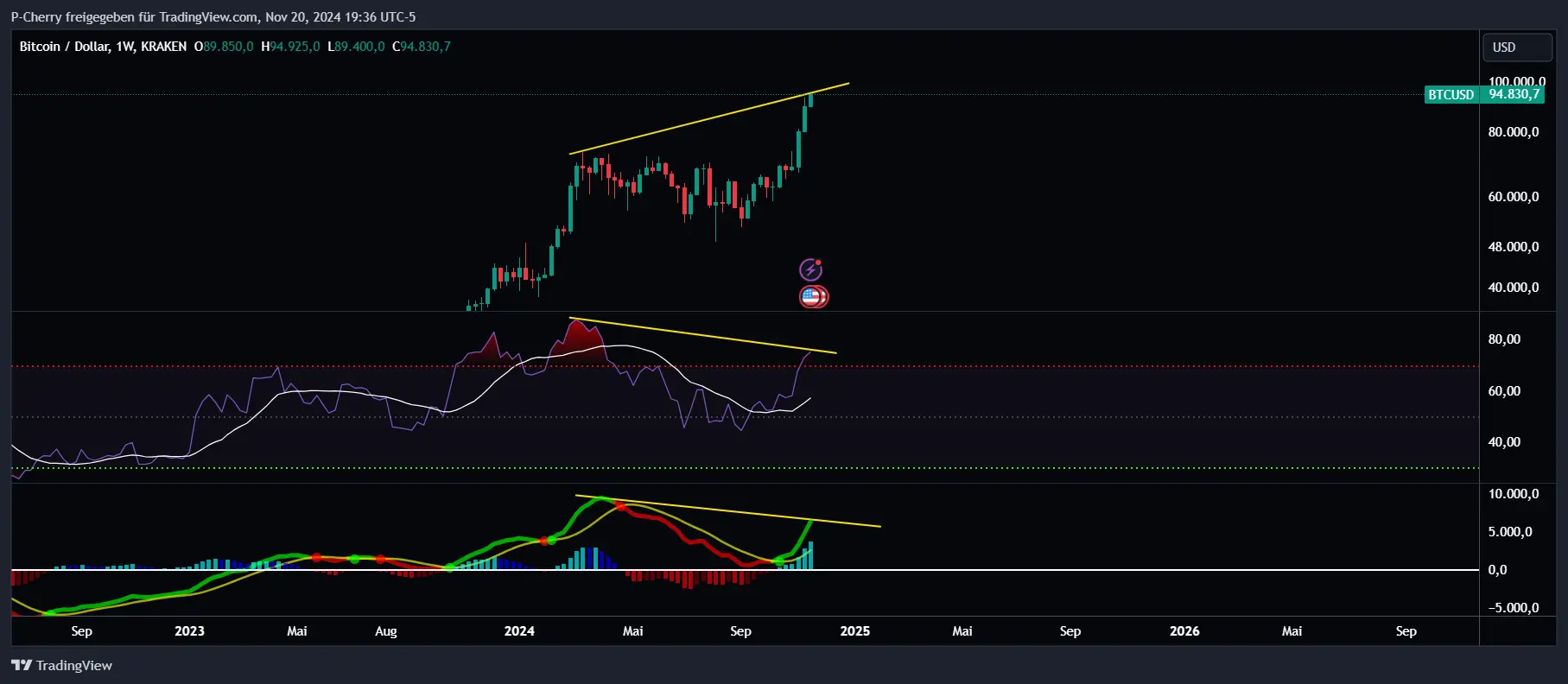Click the 48.000,0 price axis label
Image resolution: width=1568 pixels, height=684 pixels.
click(1514, 247)
